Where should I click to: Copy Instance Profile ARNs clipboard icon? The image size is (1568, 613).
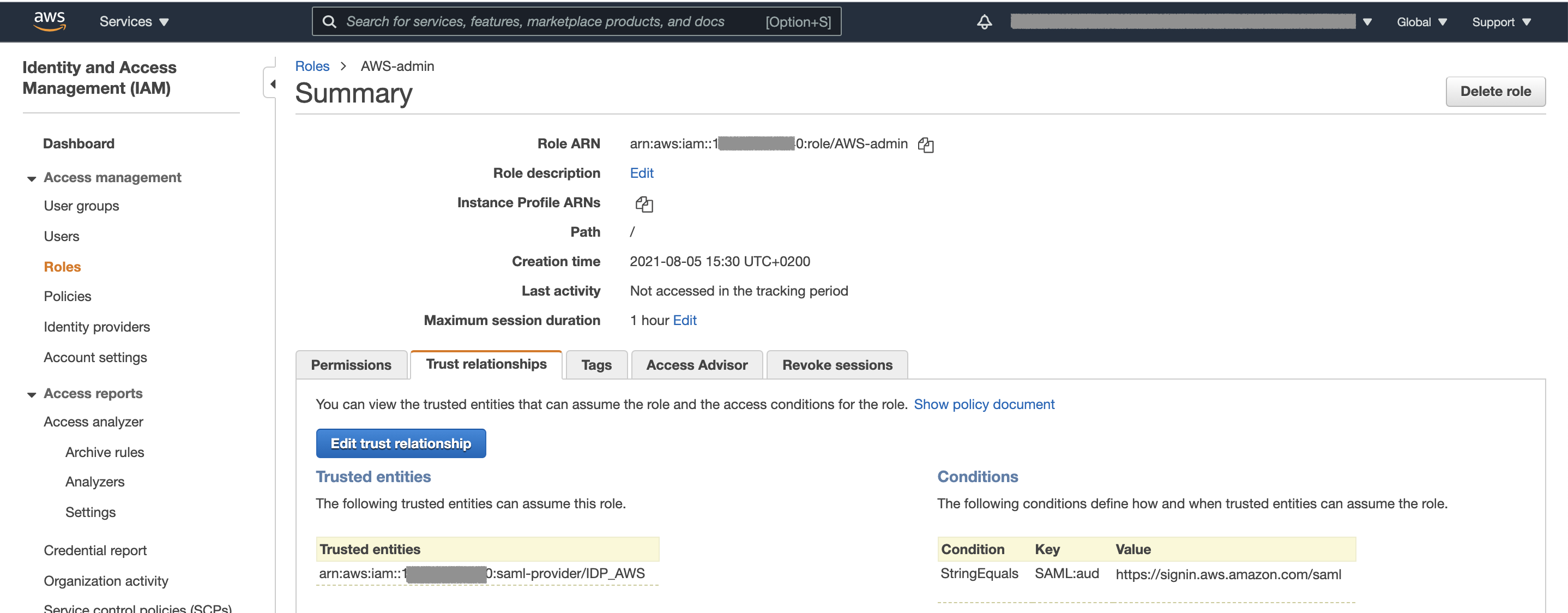[x=643, y=204]
